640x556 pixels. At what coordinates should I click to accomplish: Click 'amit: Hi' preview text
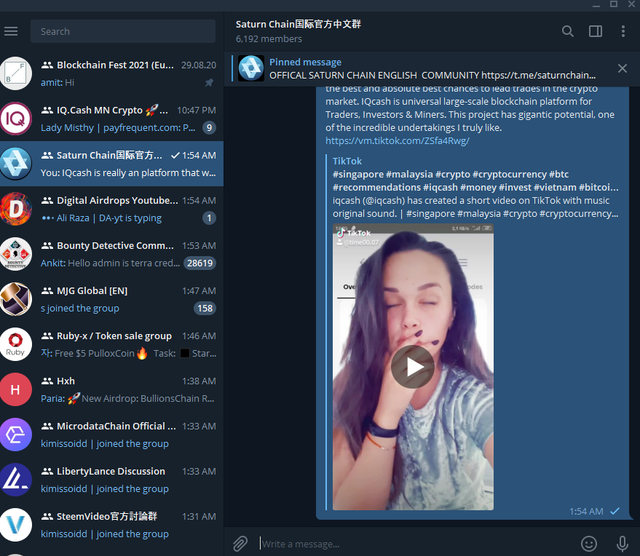click(58, 82)
